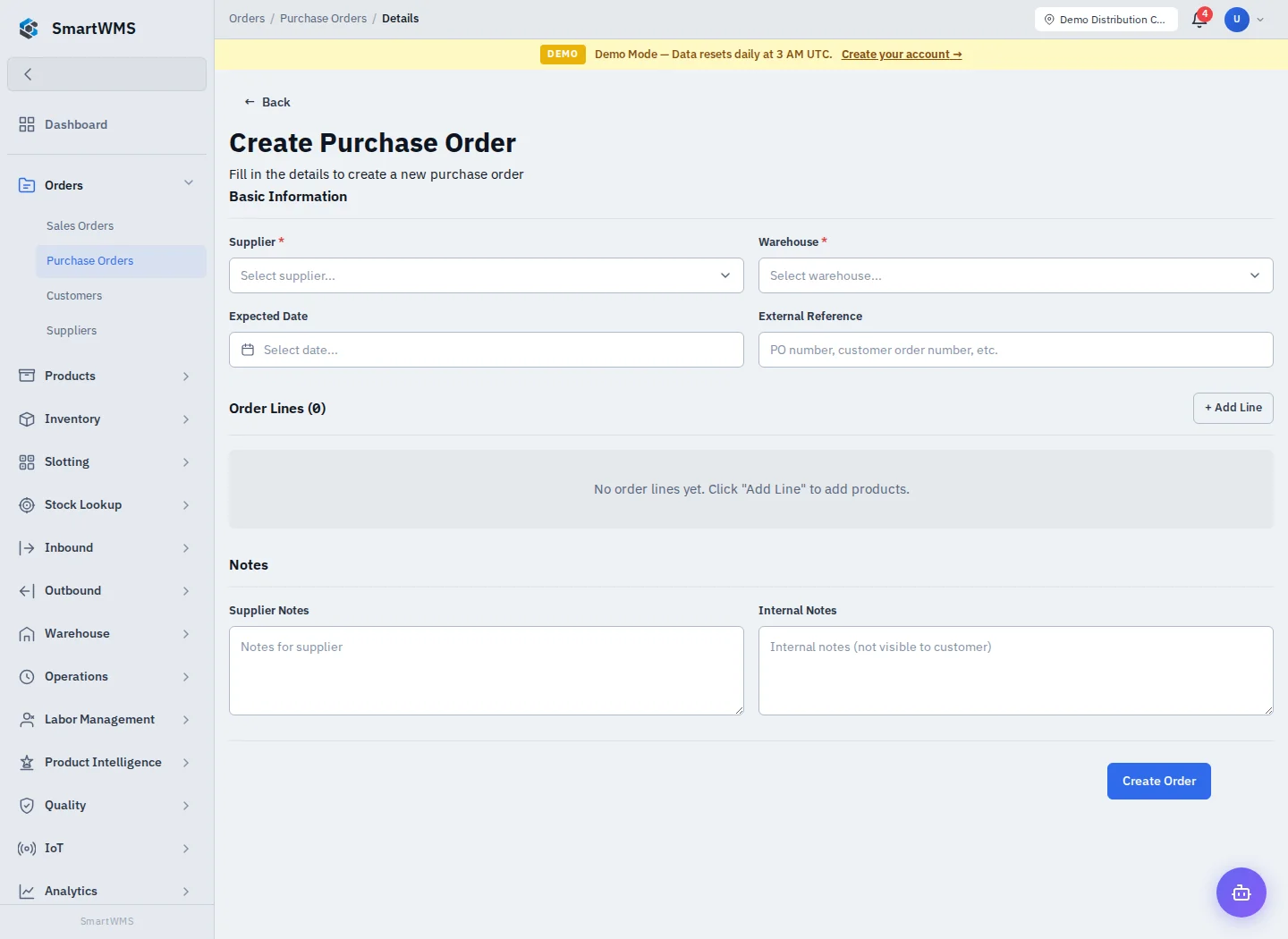Expand the Operations menu chevron

click(186, 677)
